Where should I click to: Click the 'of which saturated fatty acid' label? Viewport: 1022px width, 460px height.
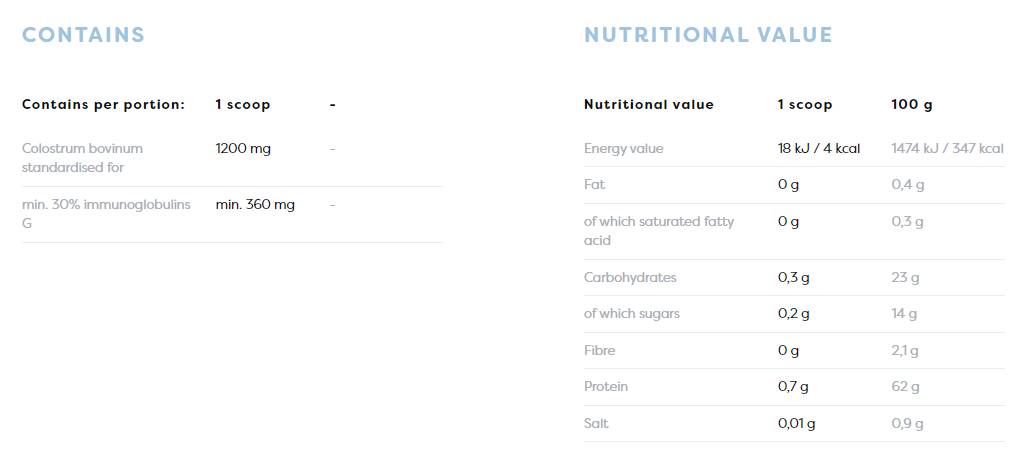coord(658,230)
